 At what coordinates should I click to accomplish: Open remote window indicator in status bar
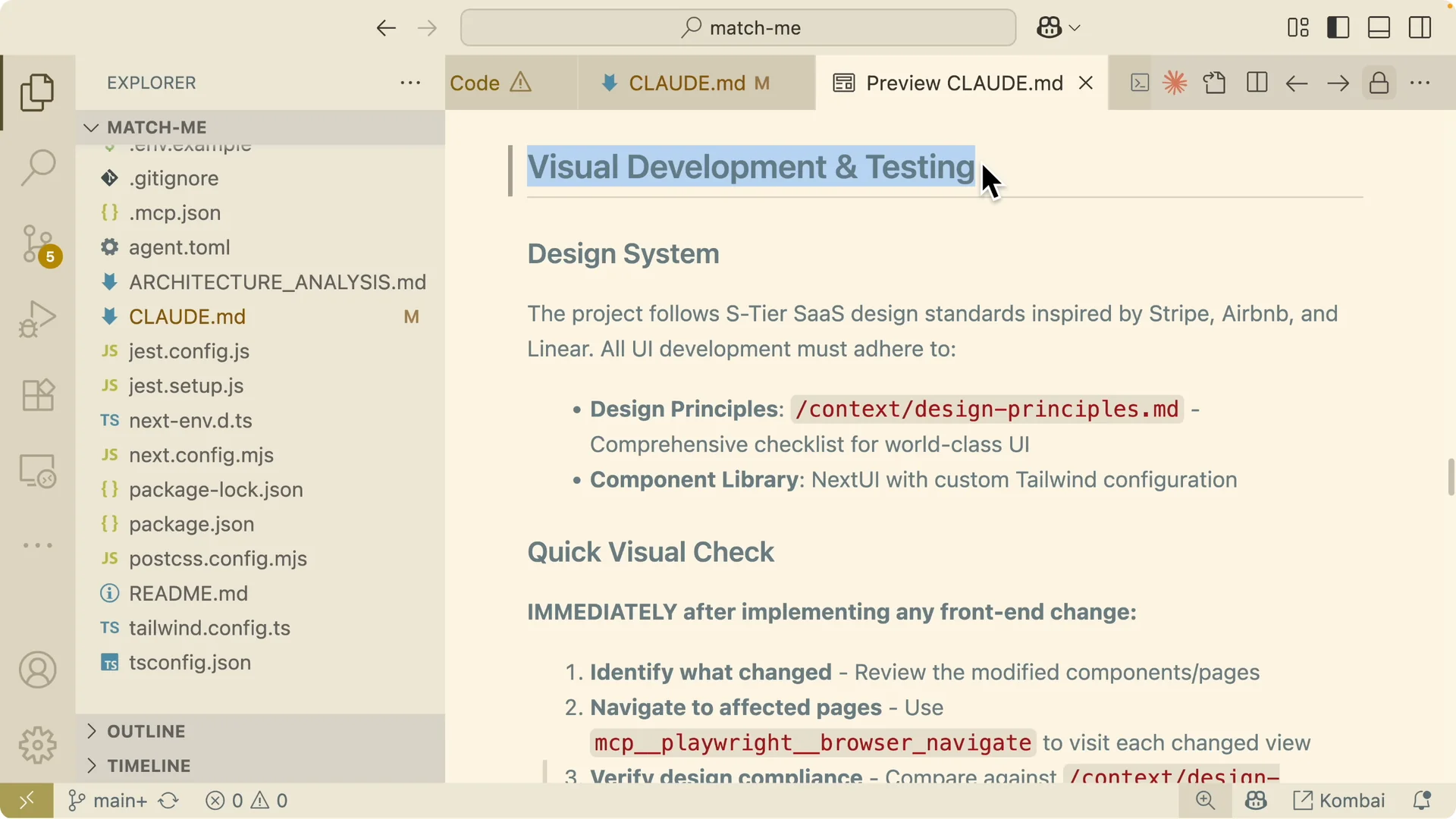click(27, 801)
